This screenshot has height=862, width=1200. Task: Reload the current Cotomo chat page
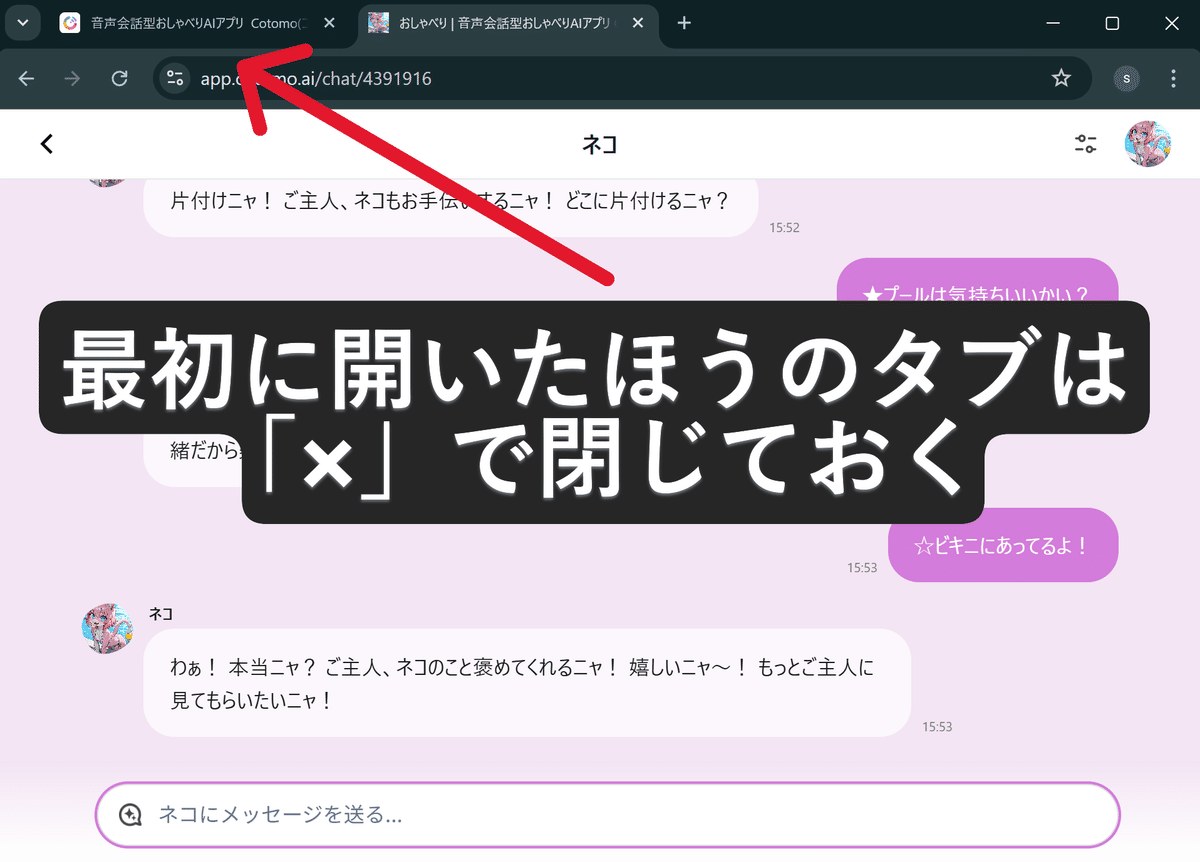(x=119, y=78)
